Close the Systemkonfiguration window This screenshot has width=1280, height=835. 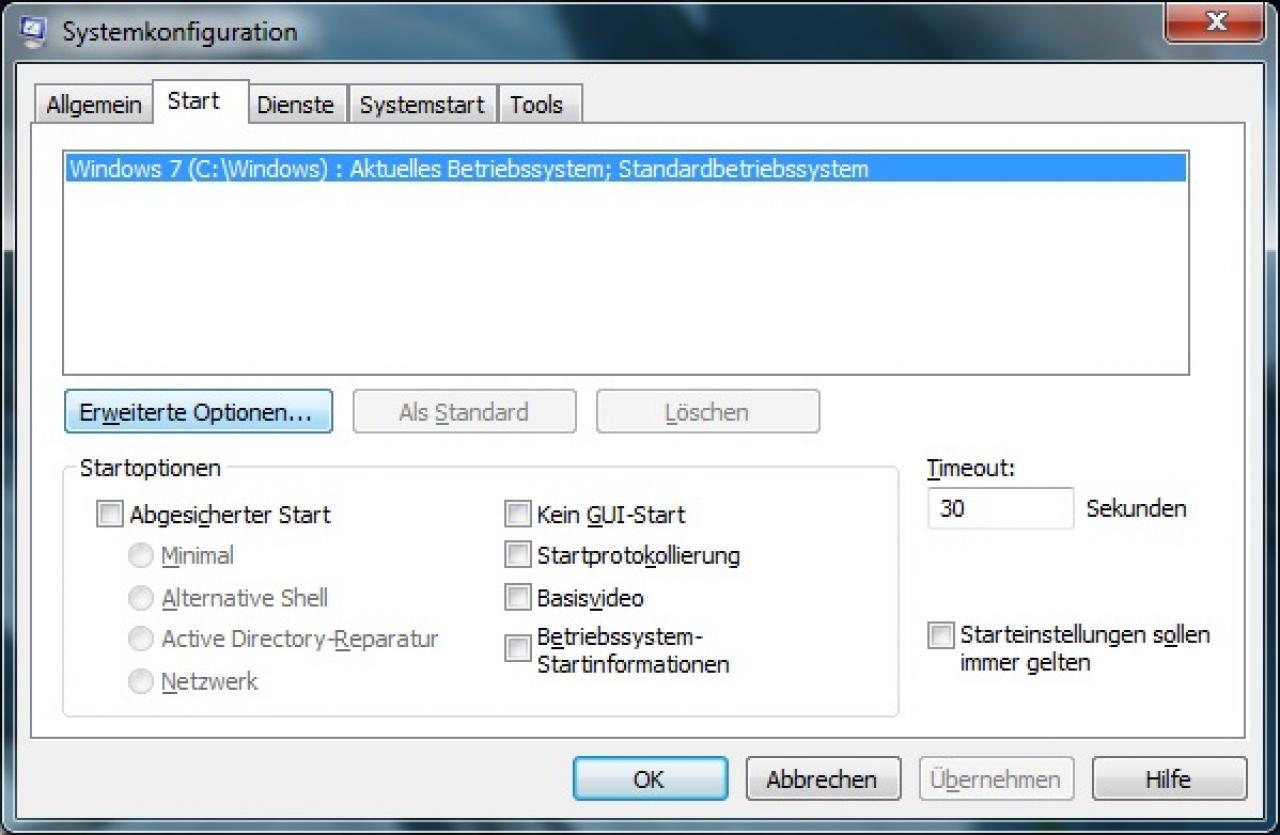coord(1215,22)
